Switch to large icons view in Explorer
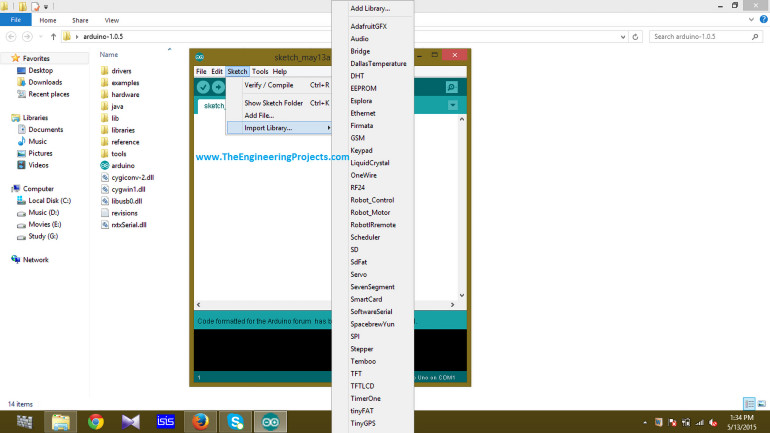Viewport: 770px width, 433px height. click(x=762, y=403)
